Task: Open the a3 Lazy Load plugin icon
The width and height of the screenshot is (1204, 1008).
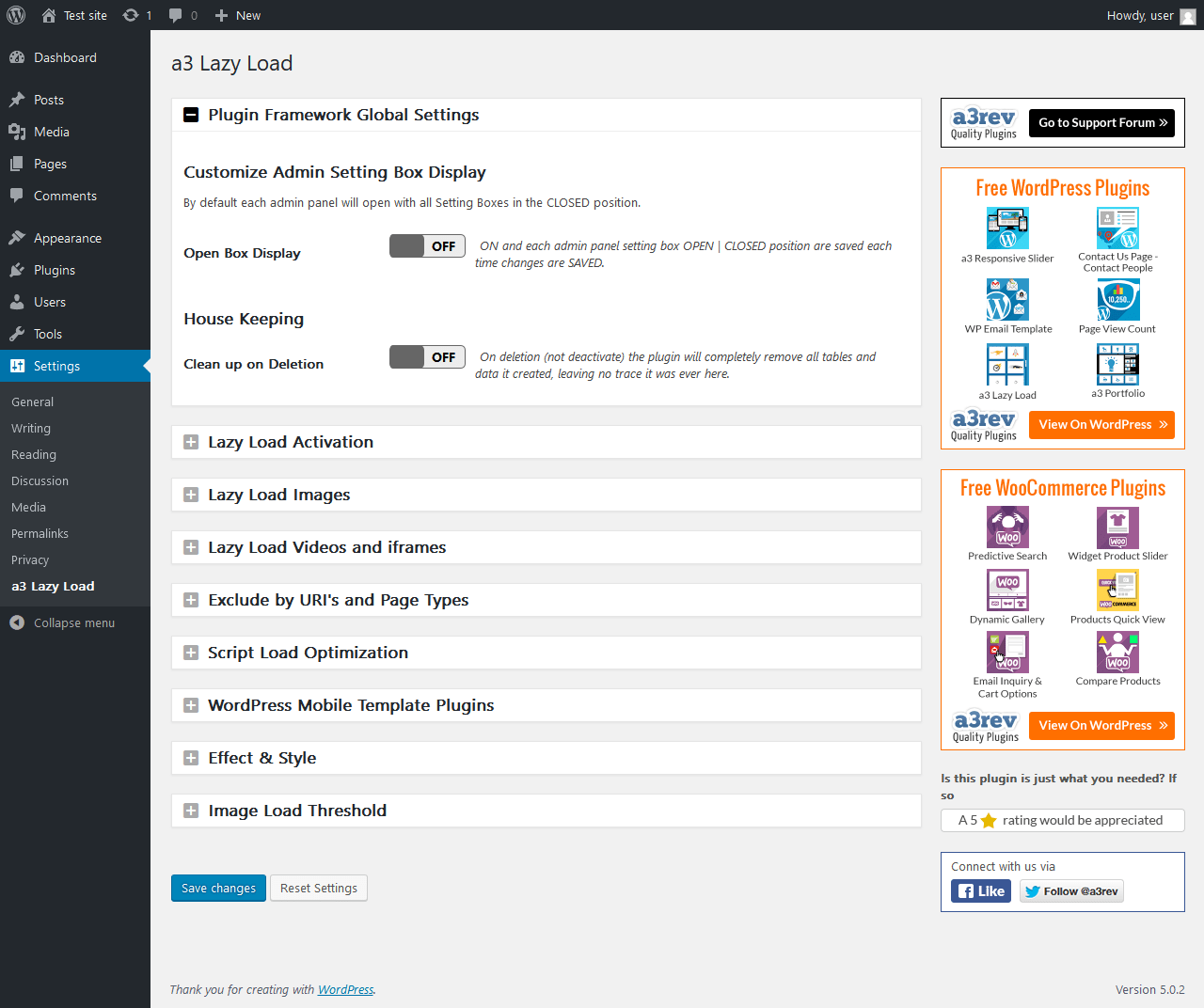Action: [x=1007, y=365]
